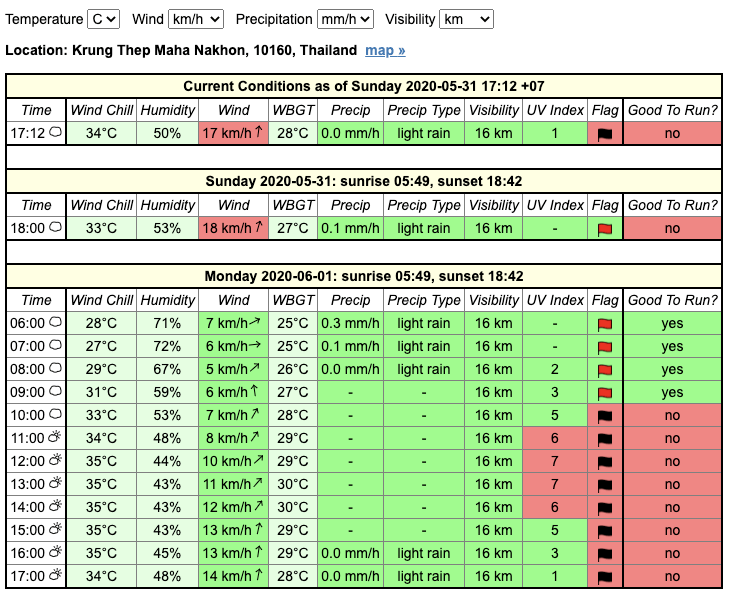Change the Visibility unit dropdown

tap(467, 19)
